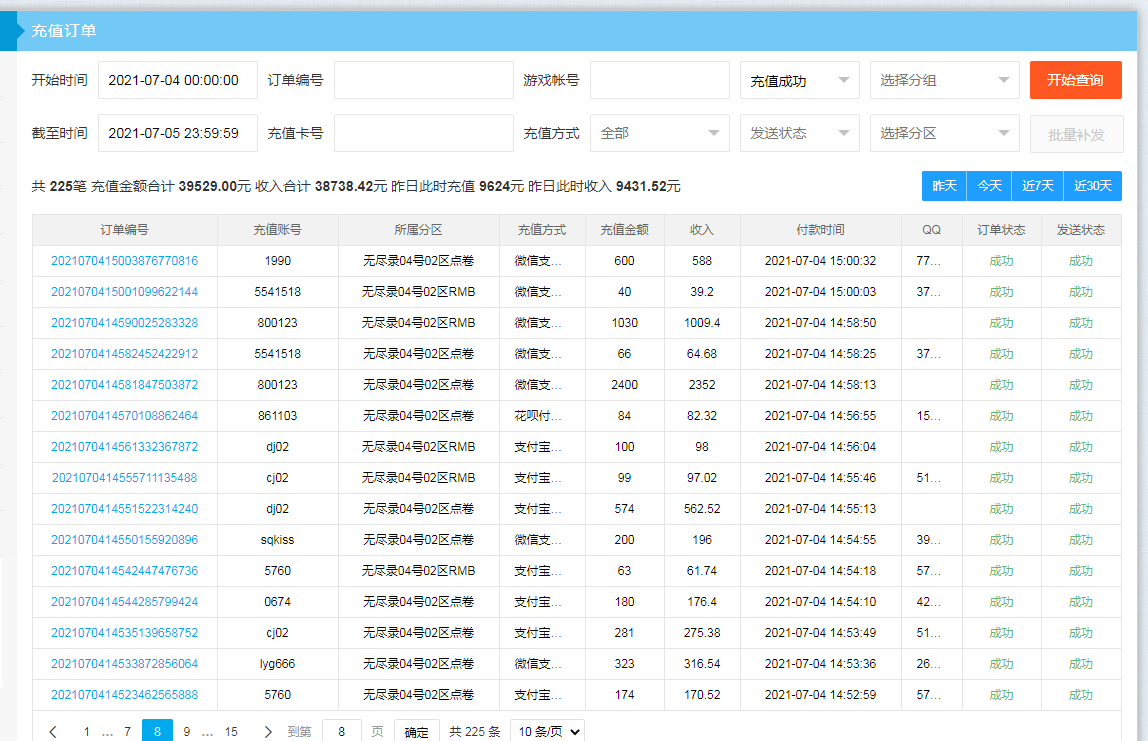This screenshot has height=741, width=1148.
Task: Open the 充值方式 全部 dropdown
Action: click(660, 133)
